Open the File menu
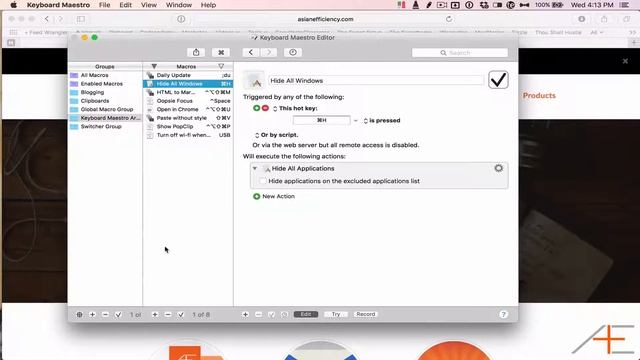This screenshot has height=360, width=640. click(104, 5)
